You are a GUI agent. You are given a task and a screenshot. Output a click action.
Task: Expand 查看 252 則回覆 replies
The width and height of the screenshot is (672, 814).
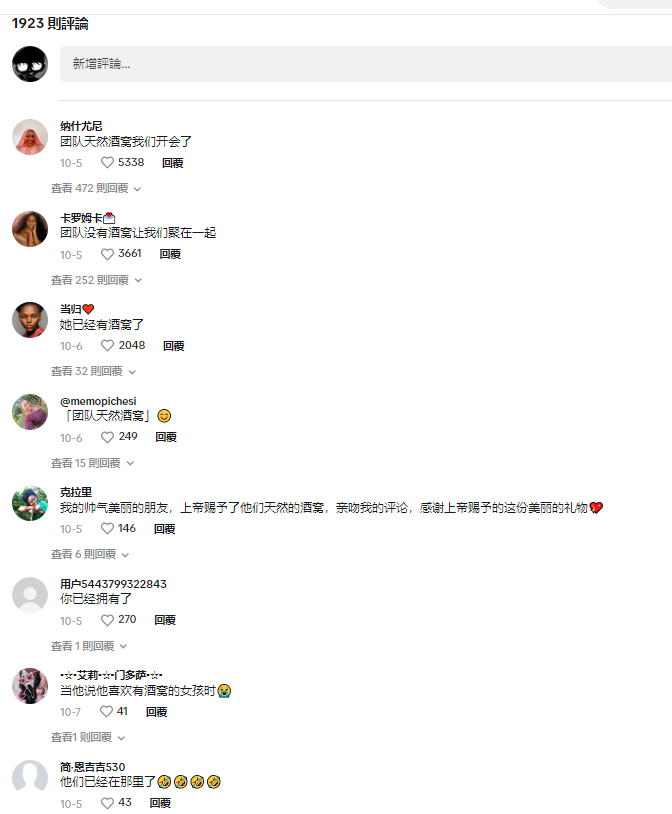(x=97, y=280)
